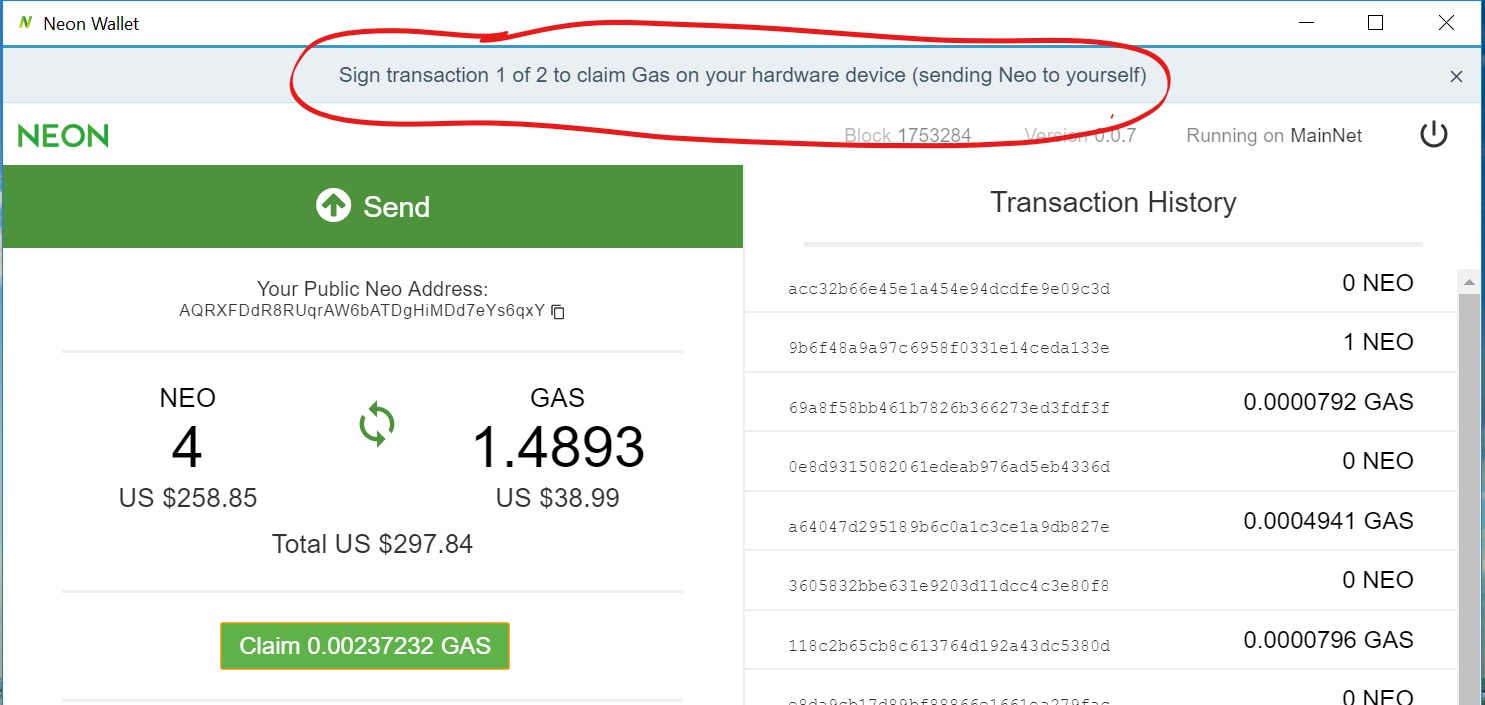Open transaction 9b6f48a9a97c6958f0331e14ceda133e
Screen dimensions: 1485x705
point(949,348)
